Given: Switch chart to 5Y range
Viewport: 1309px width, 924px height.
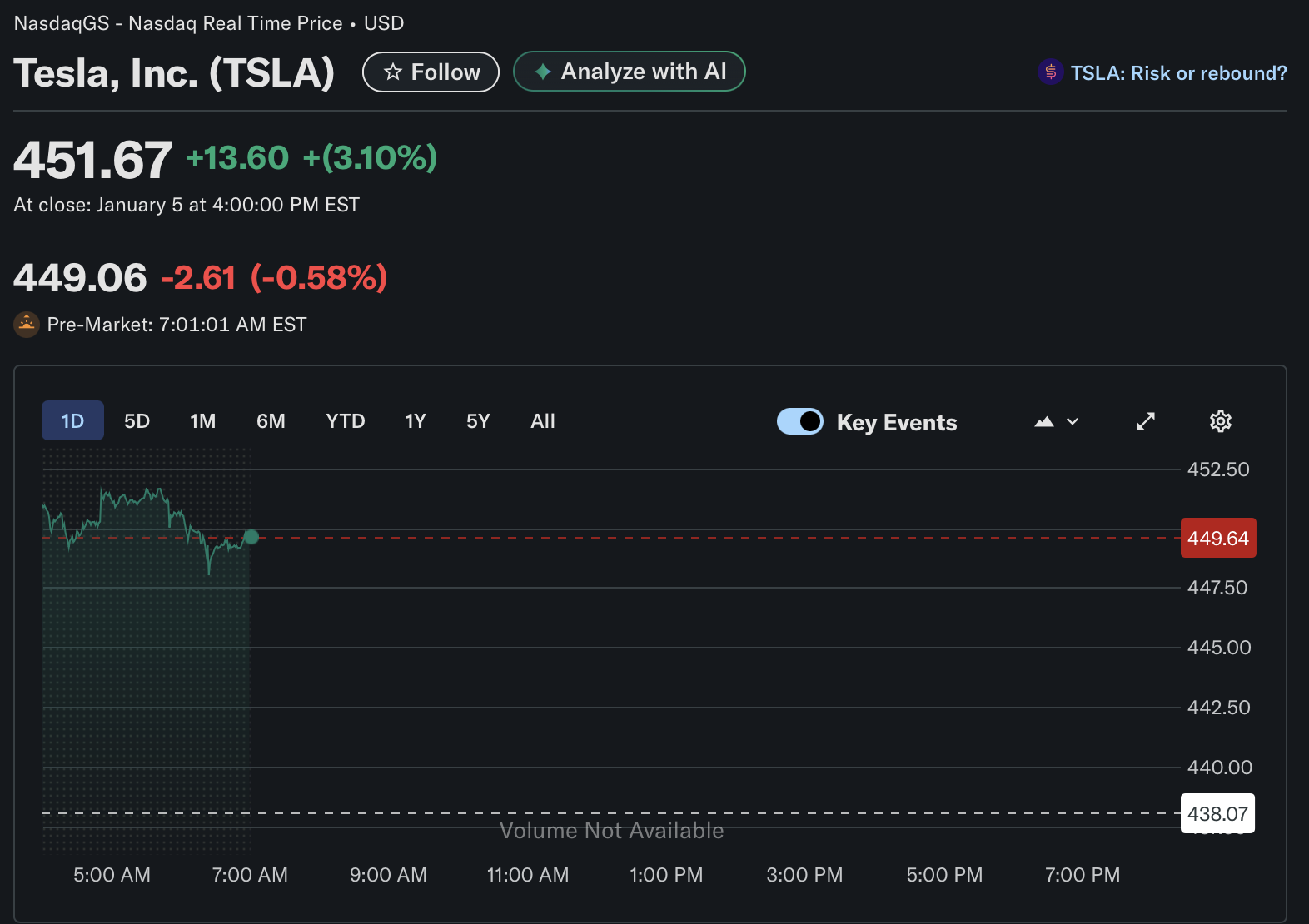Looking at the screenshot, I should [x=477, y=421].
